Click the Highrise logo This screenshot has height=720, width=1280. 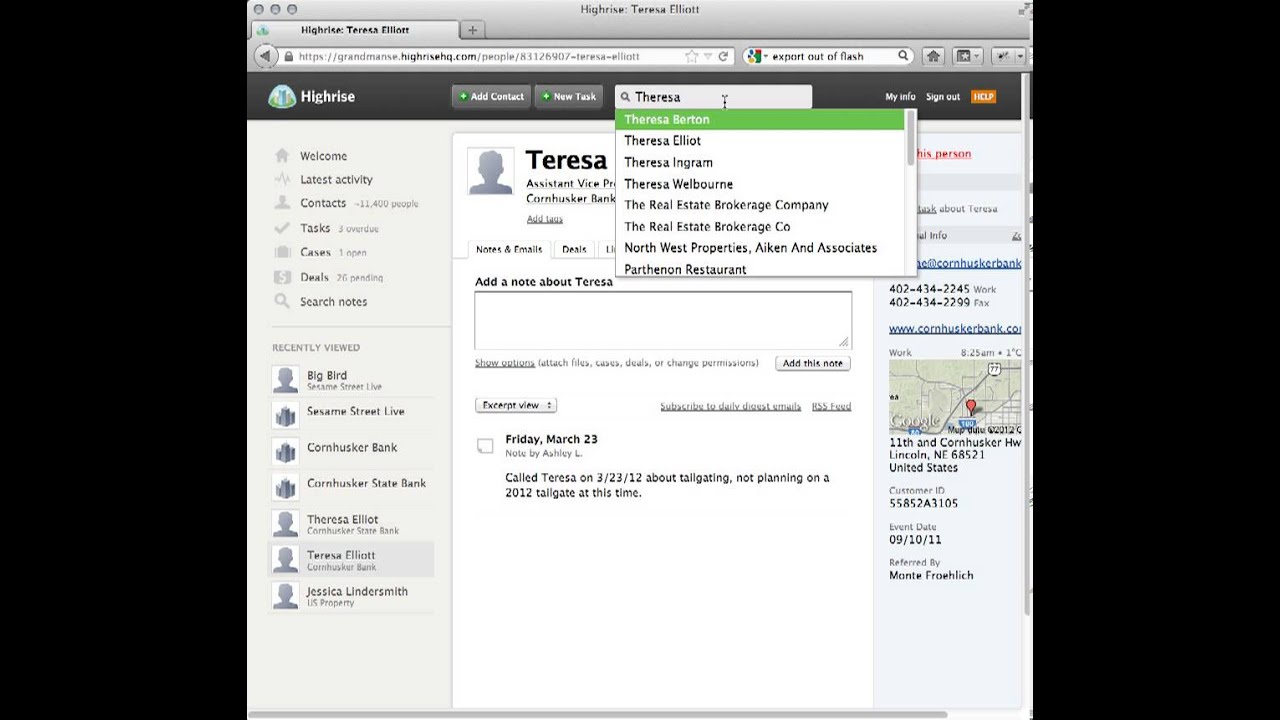(312, 96)
